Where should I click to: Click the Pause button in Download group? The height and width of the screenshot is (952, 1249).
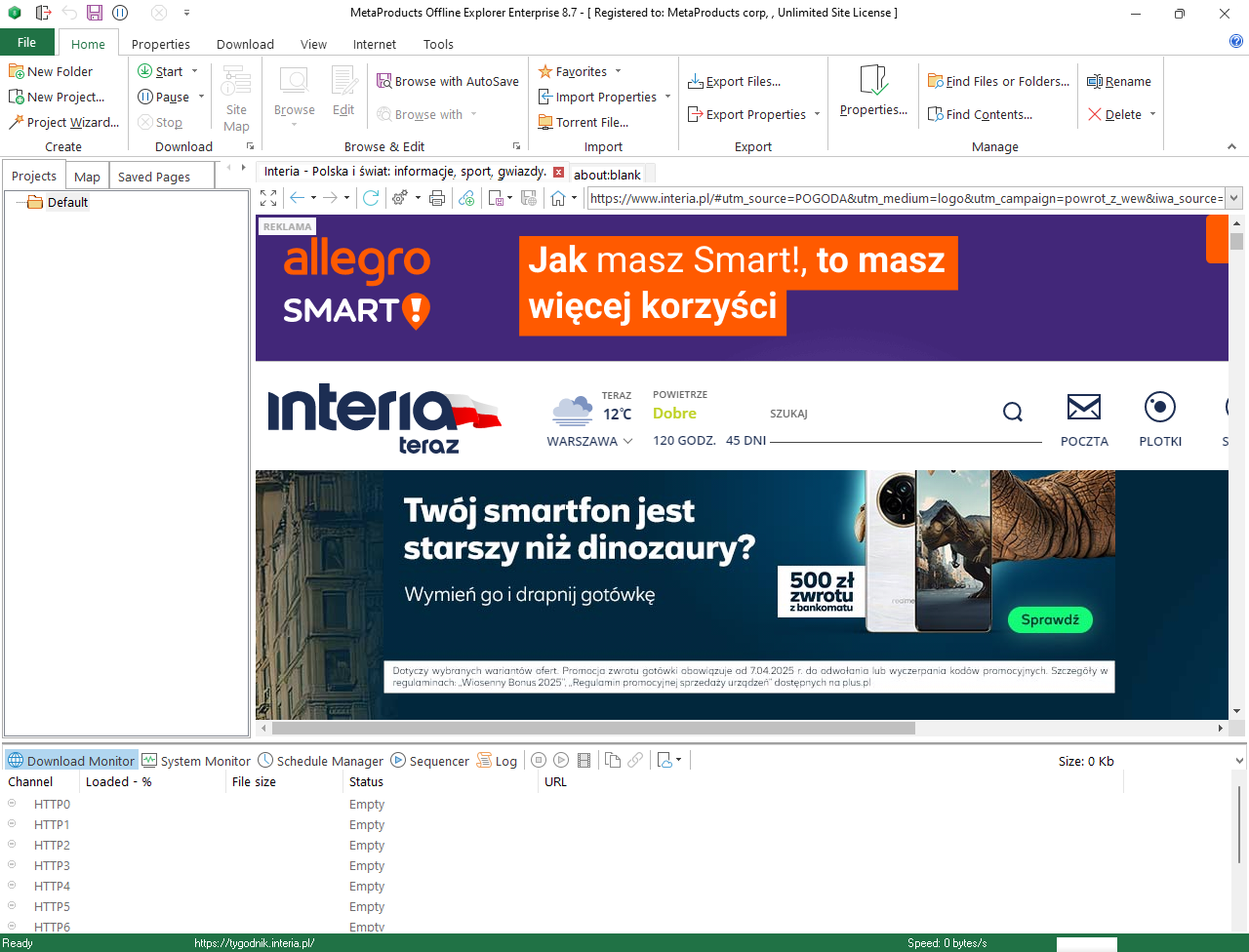(164, 97)
